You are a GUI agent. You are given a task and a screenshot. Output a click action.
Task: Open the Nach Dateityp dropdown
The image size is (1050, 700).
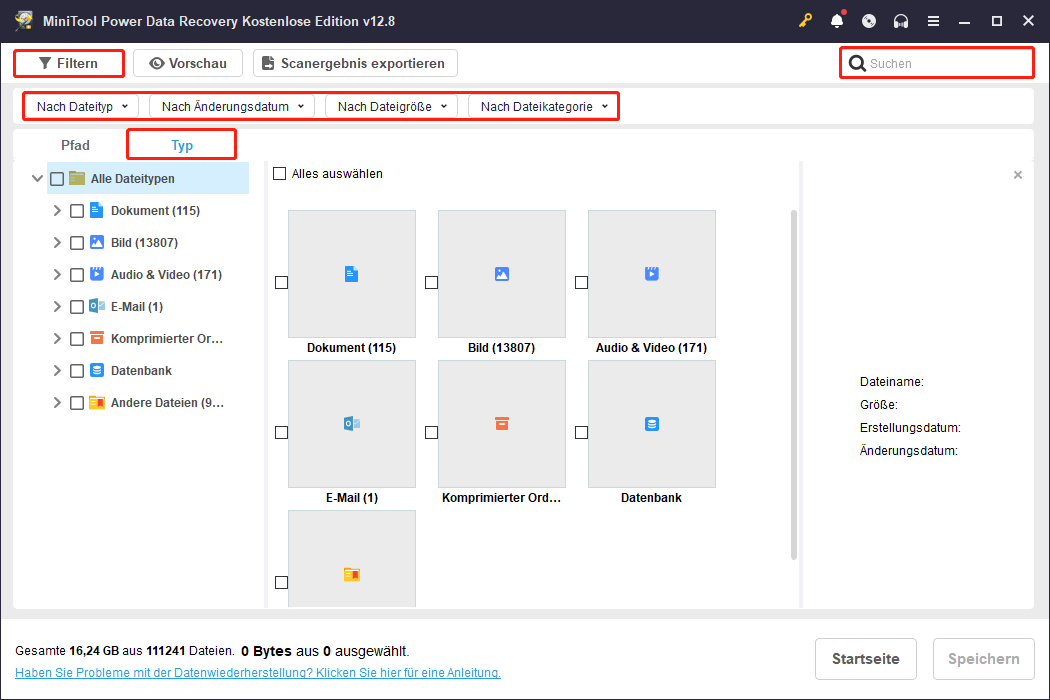point(79,105)
